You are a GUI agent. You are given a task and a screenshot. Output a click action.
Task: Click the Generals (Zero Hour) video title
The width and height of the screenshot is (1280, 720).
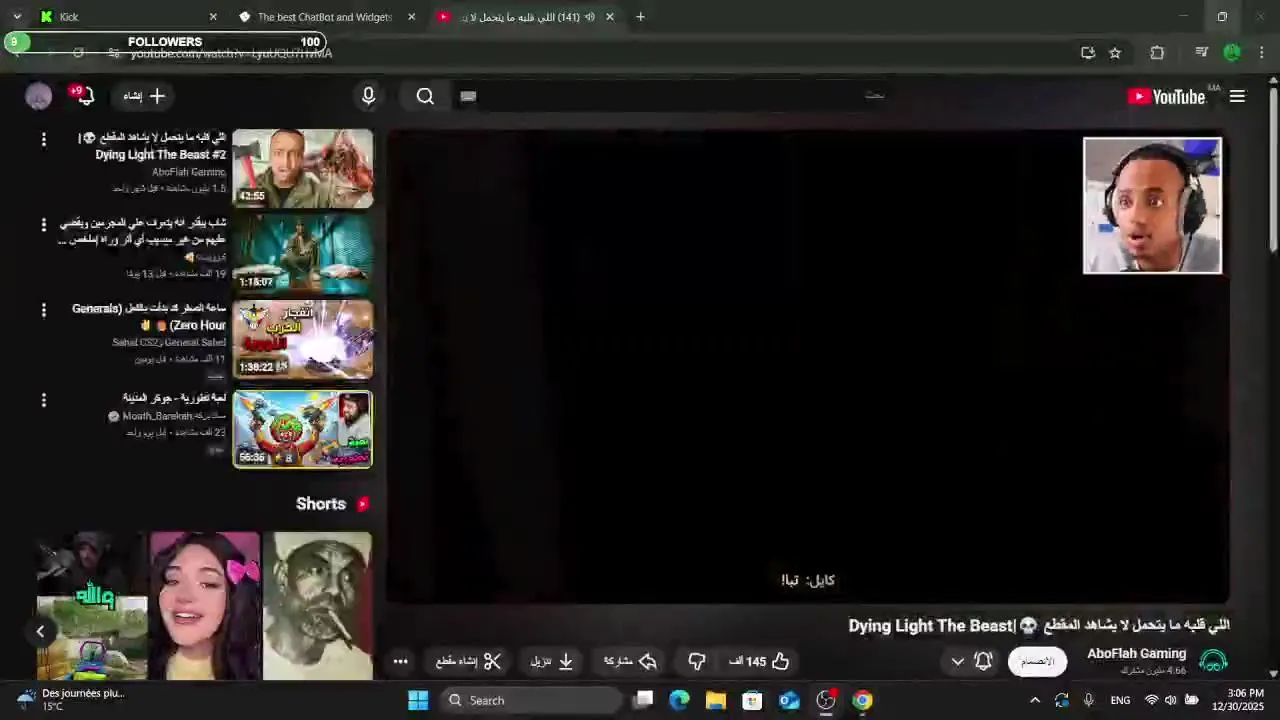coord(149,317)
